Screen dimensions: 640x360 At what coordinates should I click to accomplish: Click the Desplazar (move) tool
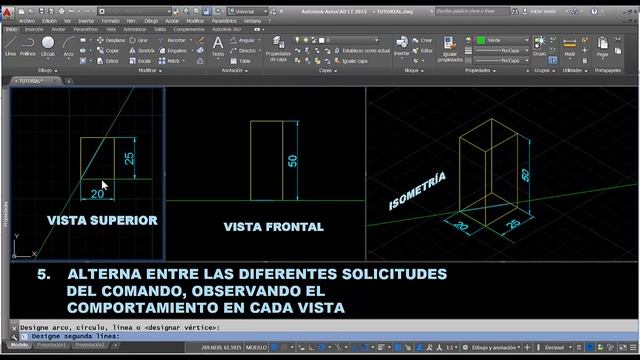(x=111, y=40)
